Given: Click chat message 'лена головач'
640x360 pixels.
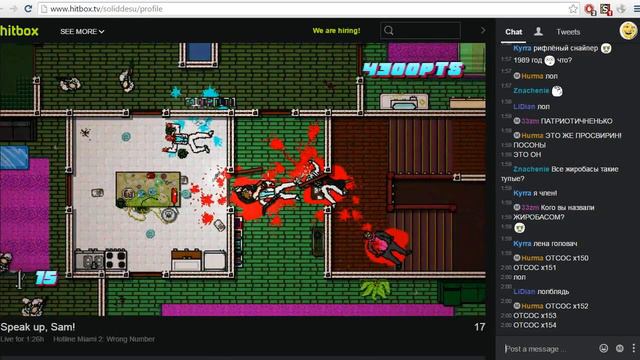Looking at the screenshot, I should (555, 244).
